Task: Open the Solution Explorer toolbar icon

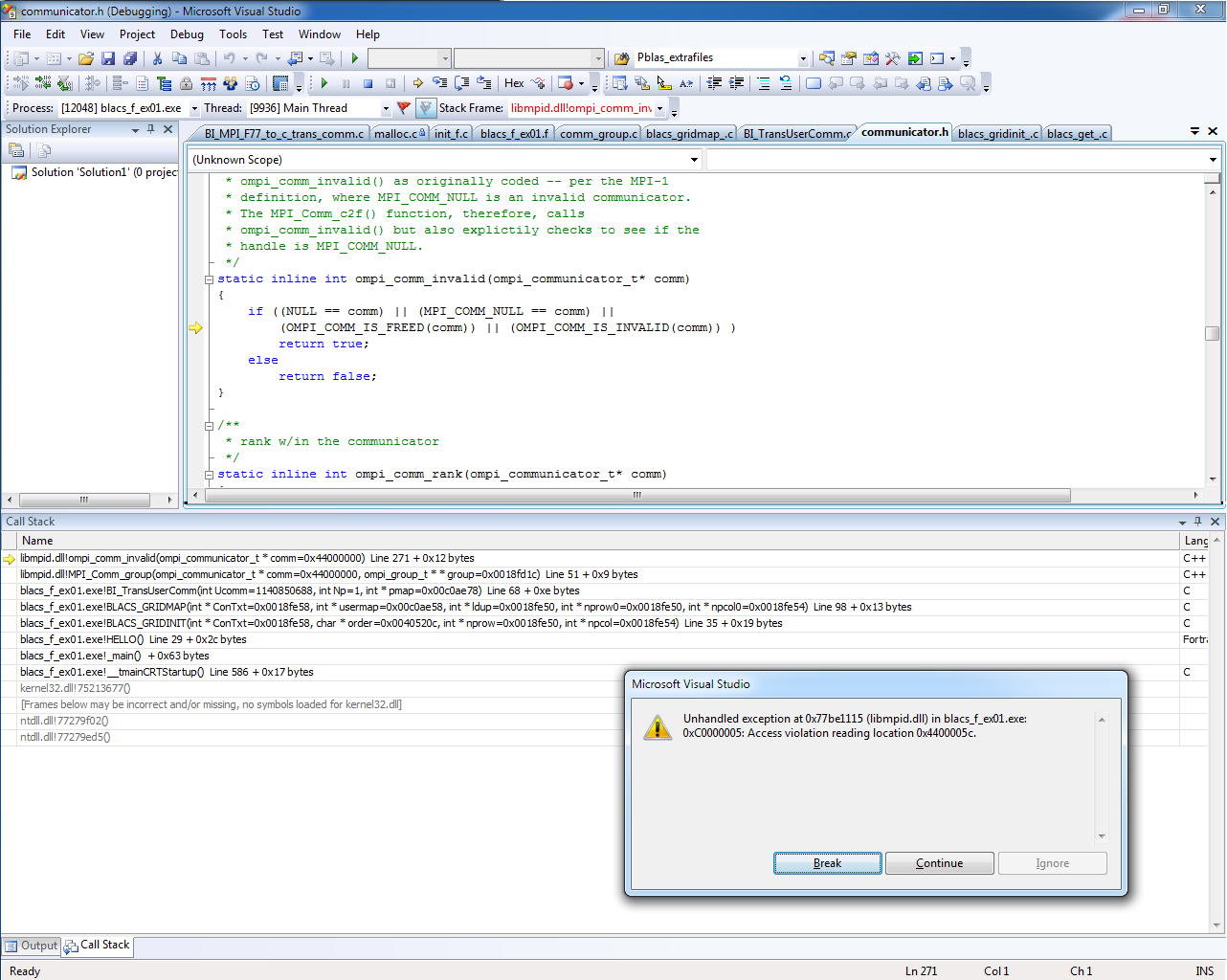Action: 827,58
